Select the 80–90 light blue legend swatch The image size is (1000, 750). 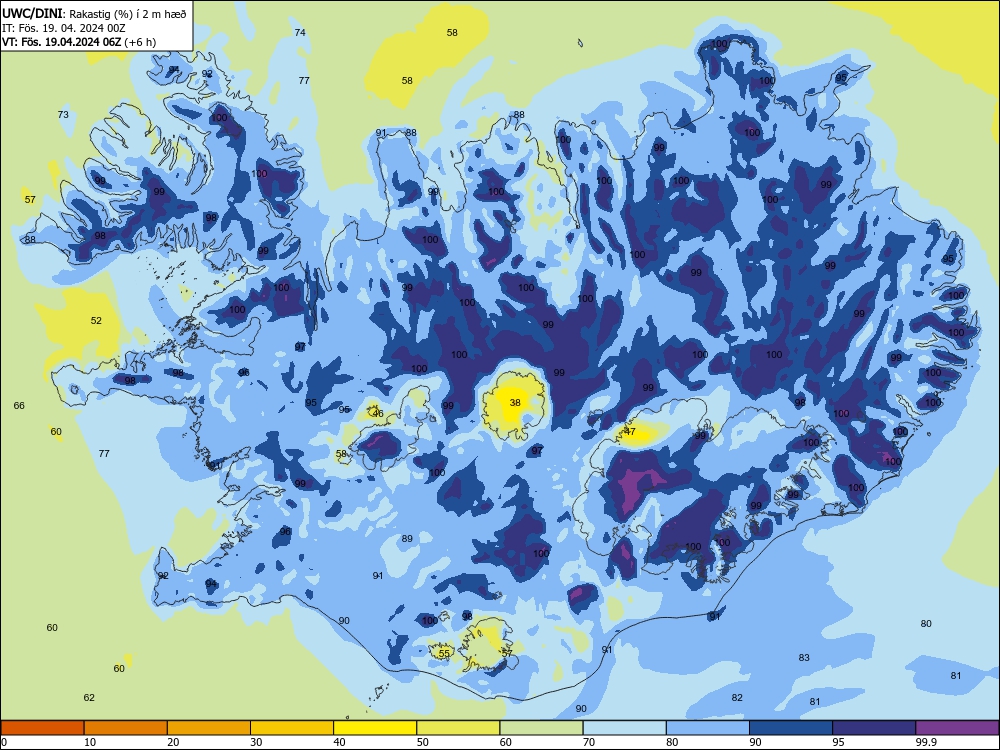(x=708, y=728)
